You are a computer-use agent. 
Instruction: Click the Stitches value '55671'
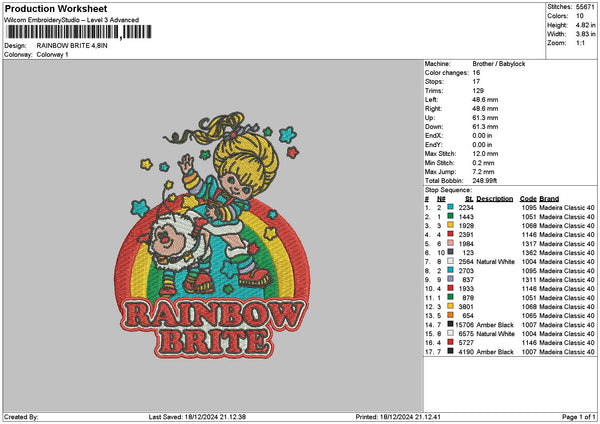pyautogui.click(x=585, y=7)
